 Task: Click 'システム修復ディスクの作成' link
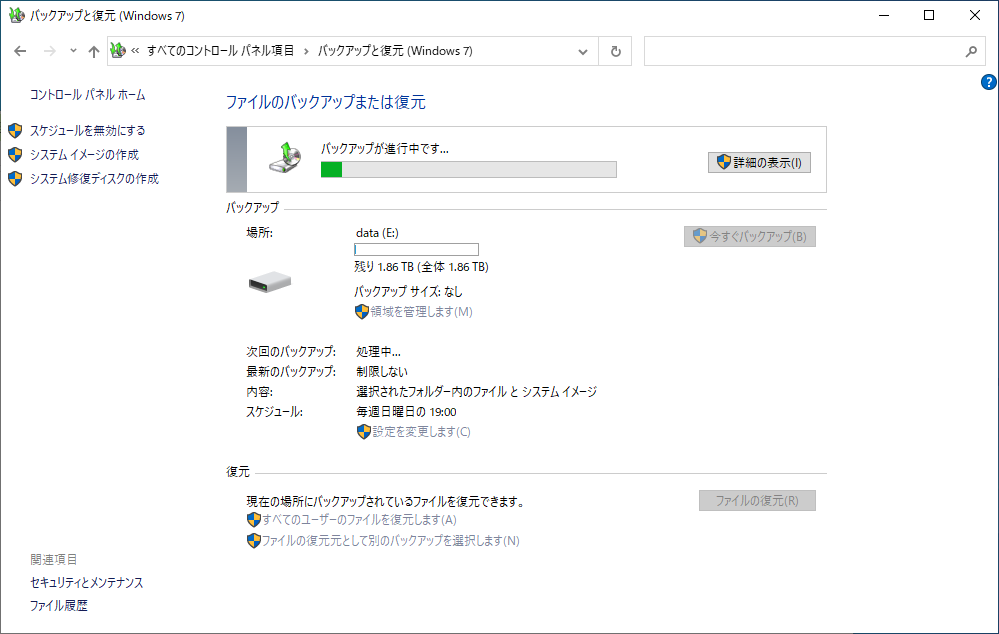tap(94, 179)
